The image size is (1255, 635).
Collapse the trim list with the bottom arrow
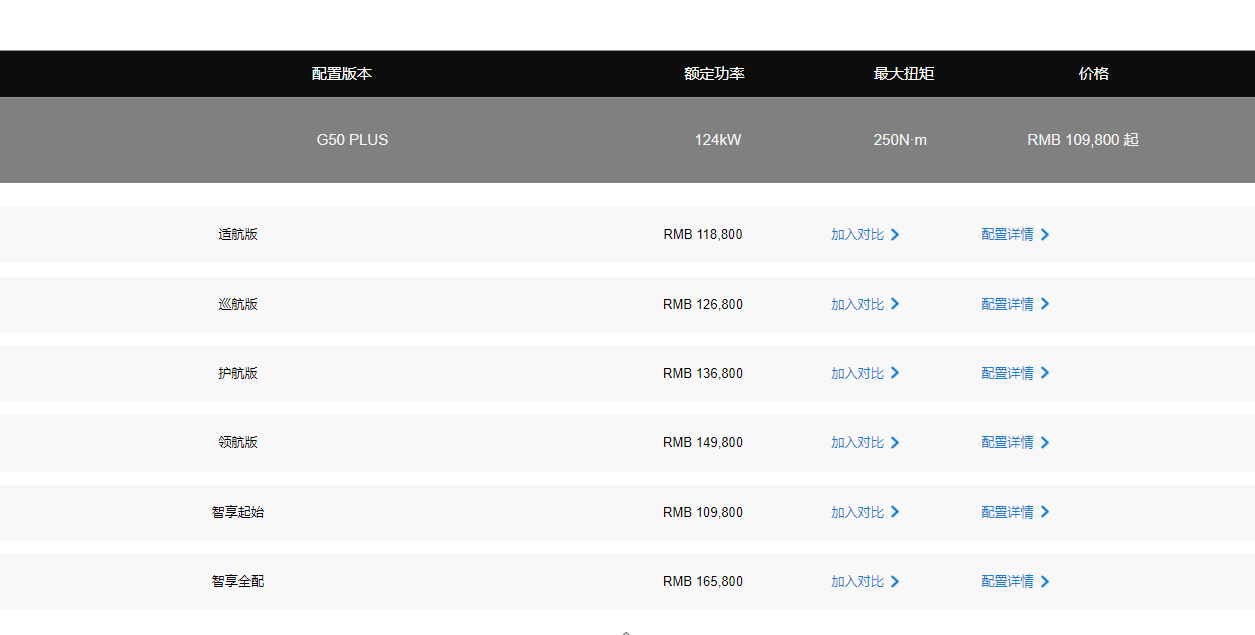[x=626, y=631]
